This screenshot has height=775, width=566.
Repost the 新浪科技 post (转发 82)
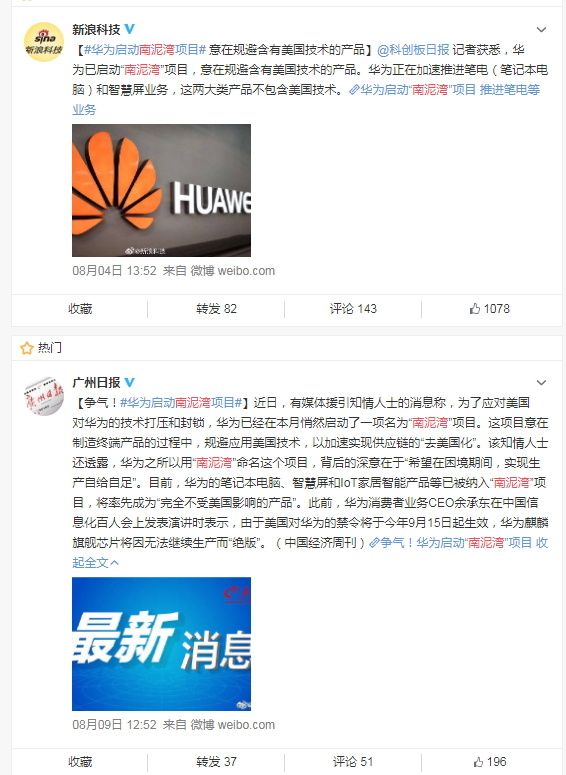pos(216,309)
